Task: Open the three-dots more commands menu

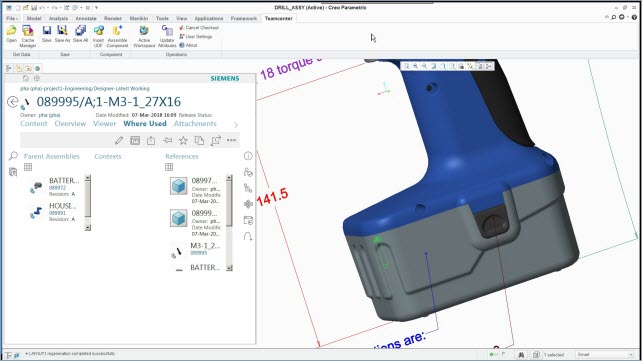Action: 231,140
